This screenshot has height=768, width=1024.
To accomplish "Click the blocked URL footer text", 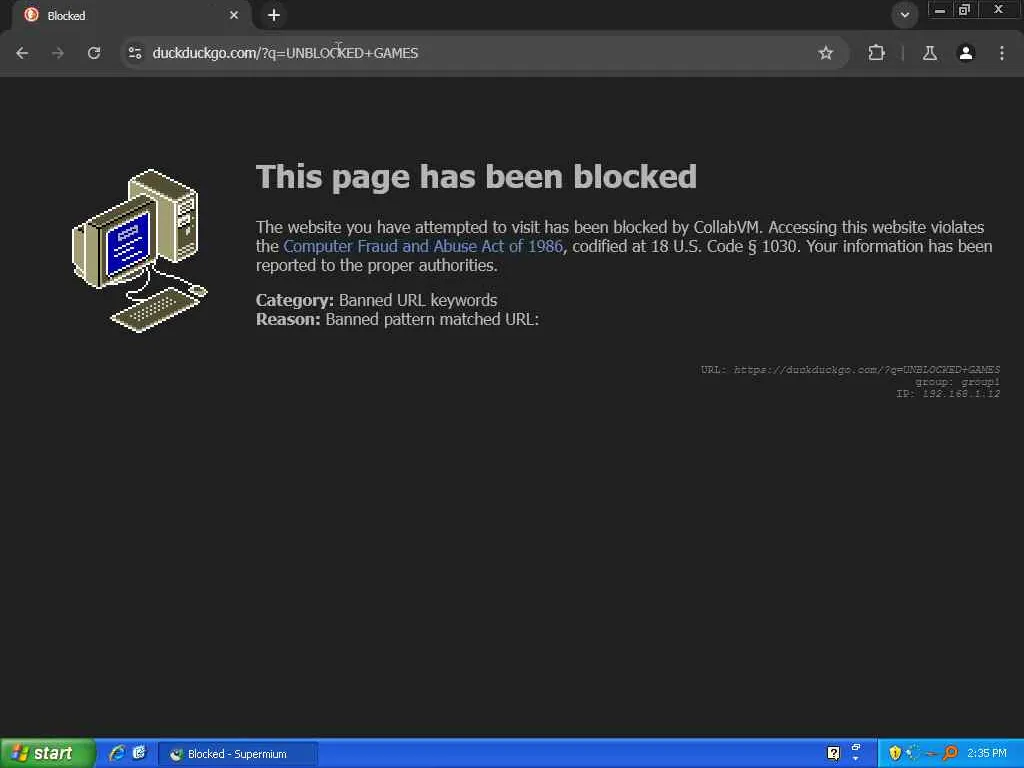I will 850,370.
